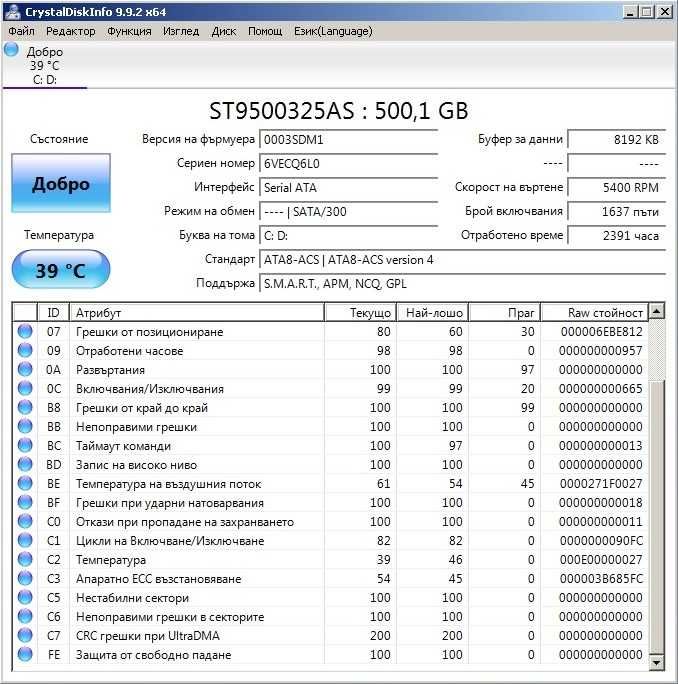
Task: Click status orb for attribute C5 row
Action: point(25,597)
